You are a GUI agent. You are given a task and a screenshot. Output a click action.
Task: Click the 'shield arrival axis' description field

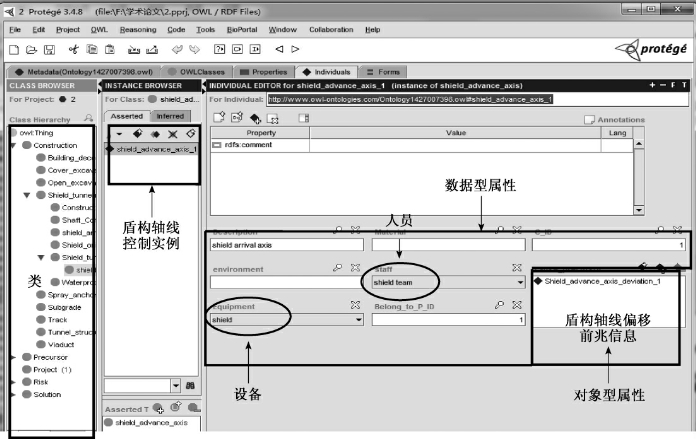pyautogui.click(x=287, y=245)
